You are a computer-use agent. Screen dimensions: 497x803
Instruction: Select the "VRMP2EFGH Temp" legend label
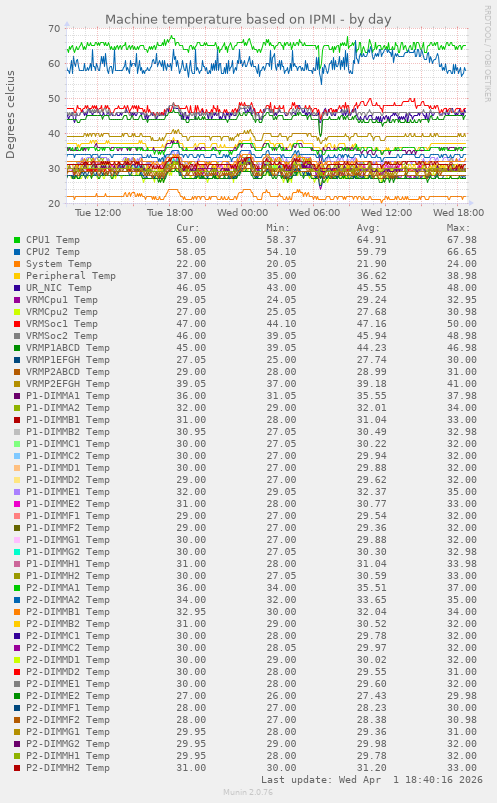[68, 384]
